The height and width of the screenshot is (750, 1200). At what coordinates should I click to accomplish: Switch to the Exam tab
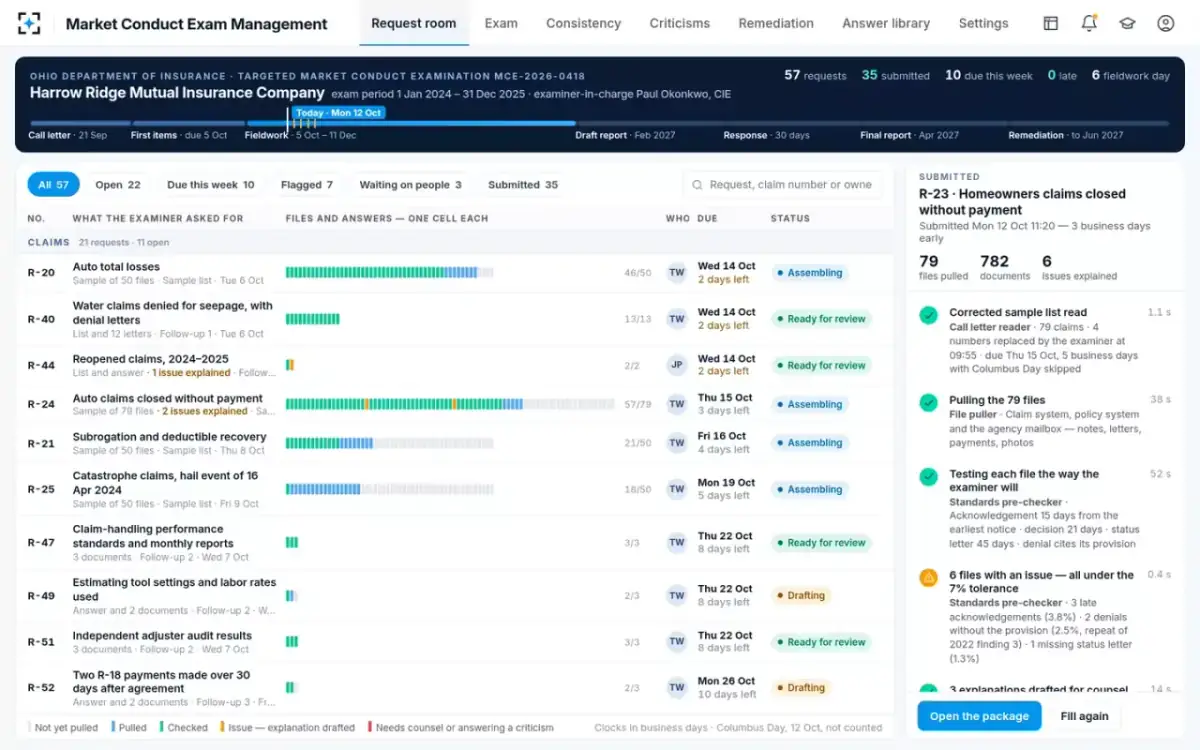pyautogui.click(x=501, y=23)
